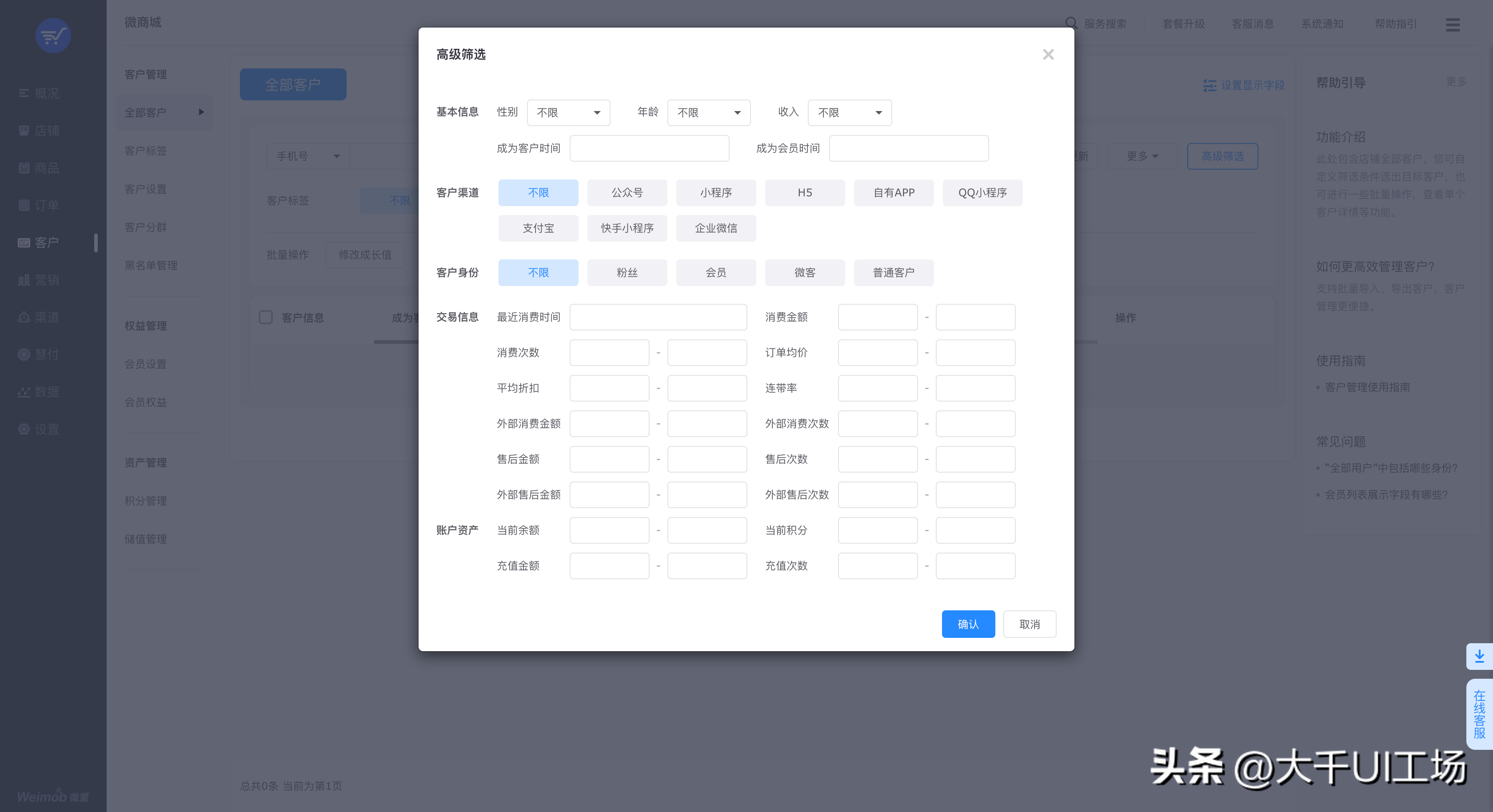Click the shopping cart logo icon
Viewport: 1493px width, 812px height.
click(53, 36)
